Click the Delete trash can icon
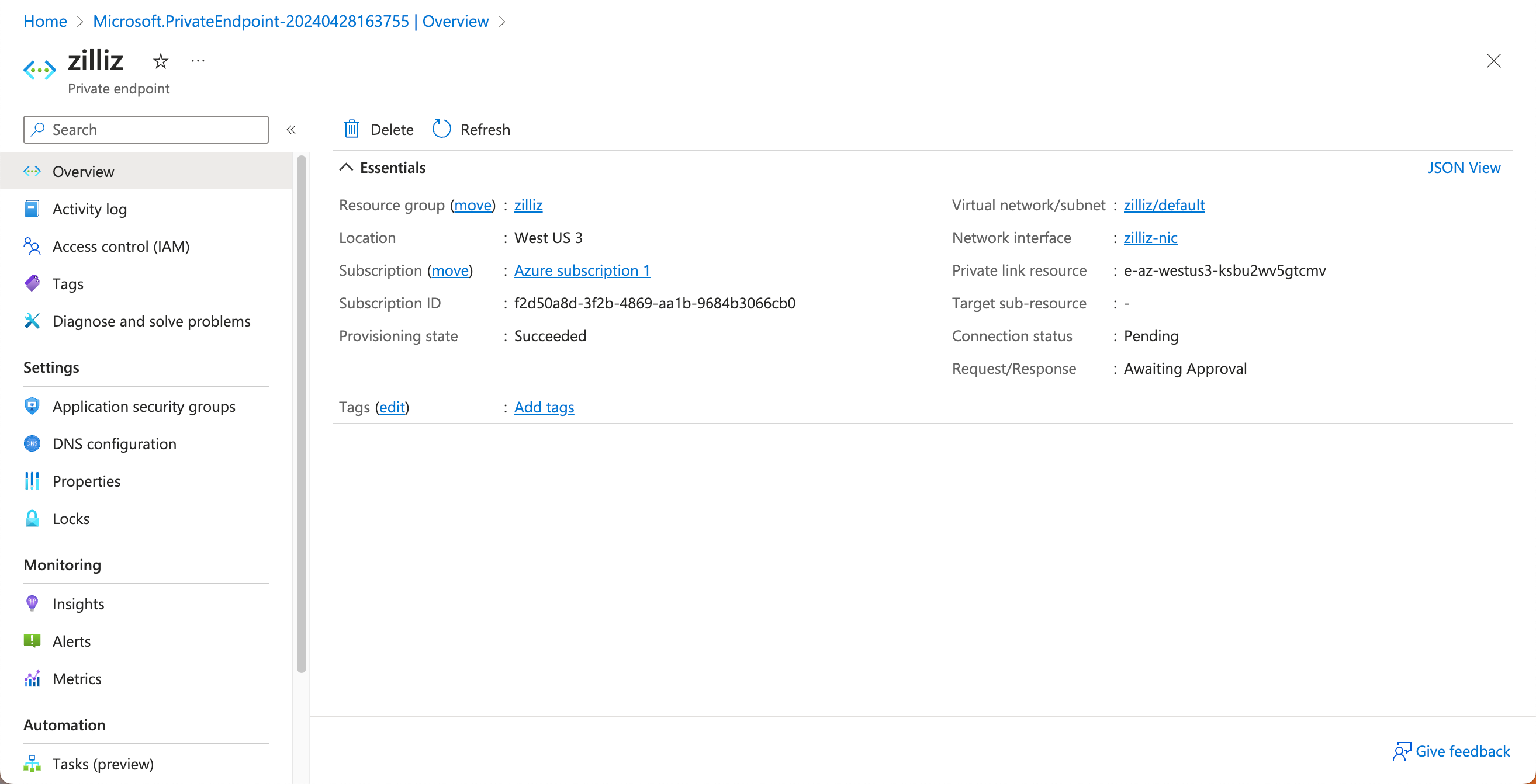 click(352, 129)
